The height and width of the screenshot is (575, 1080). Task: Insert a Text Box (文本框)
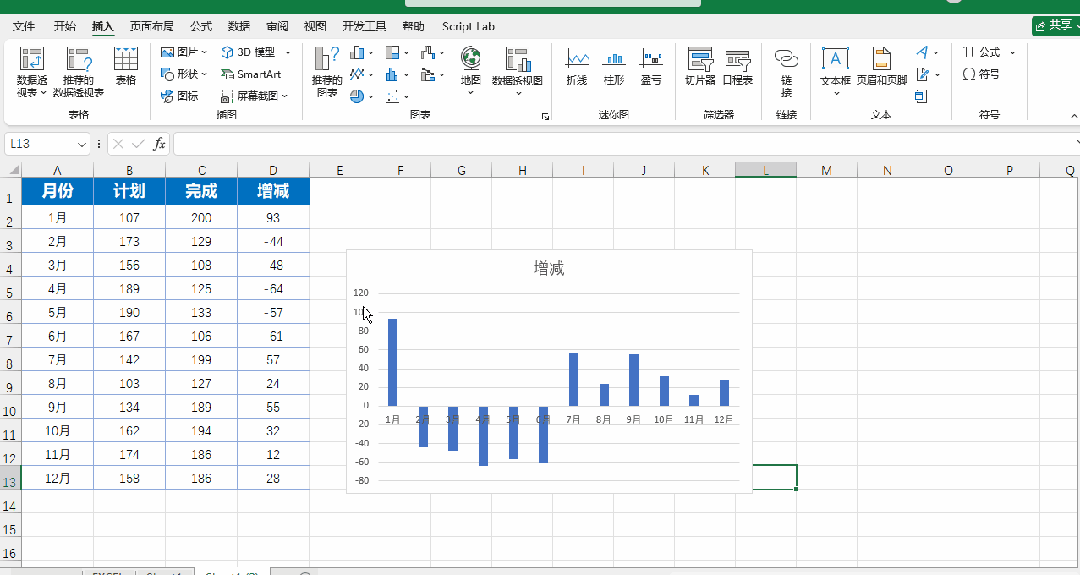pos(835,71)
